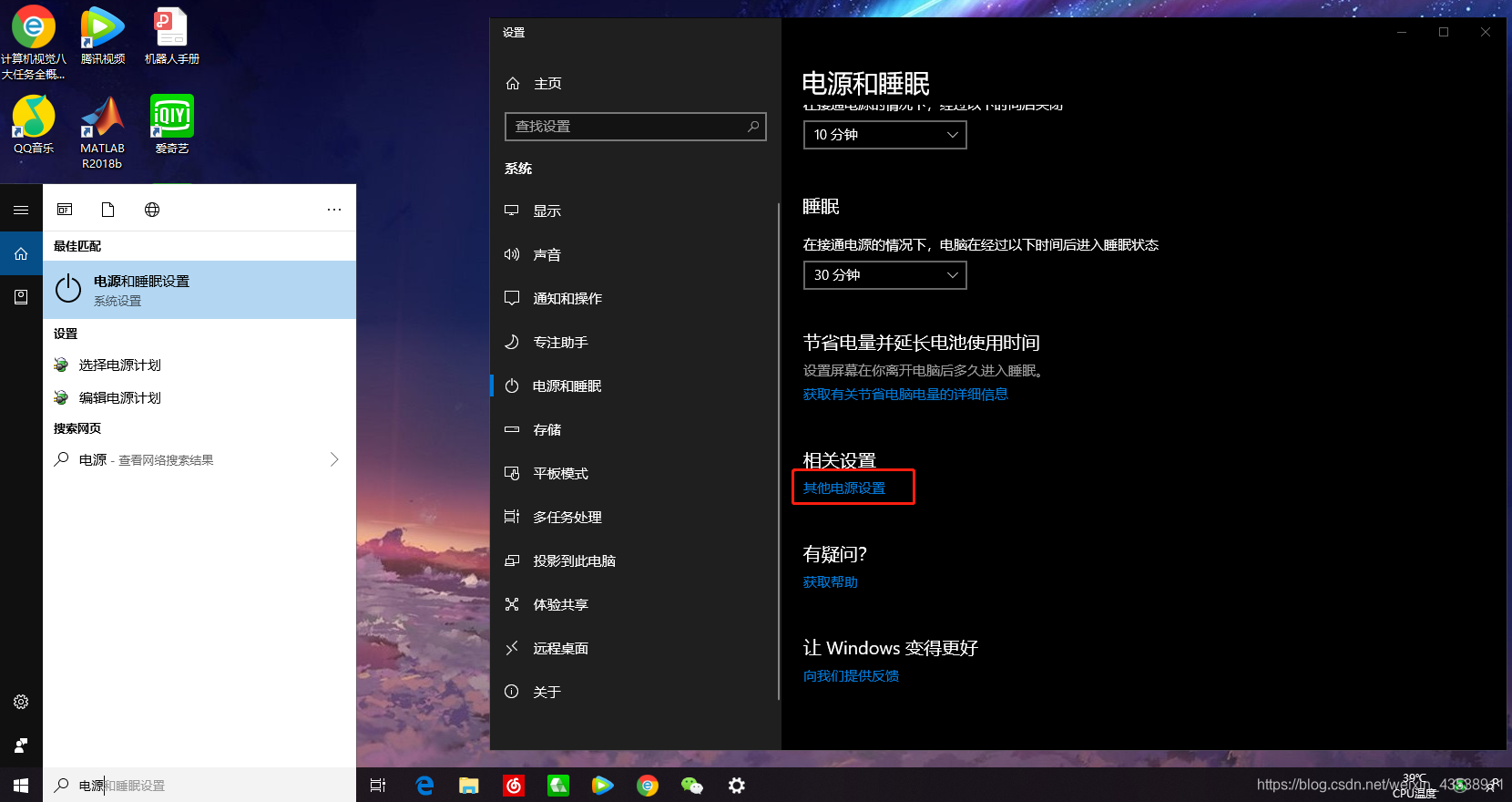This screenshot has height=802, width=1512.
Task: Open Microsoft Edge from the taskbar
Action: coord(424,785)
